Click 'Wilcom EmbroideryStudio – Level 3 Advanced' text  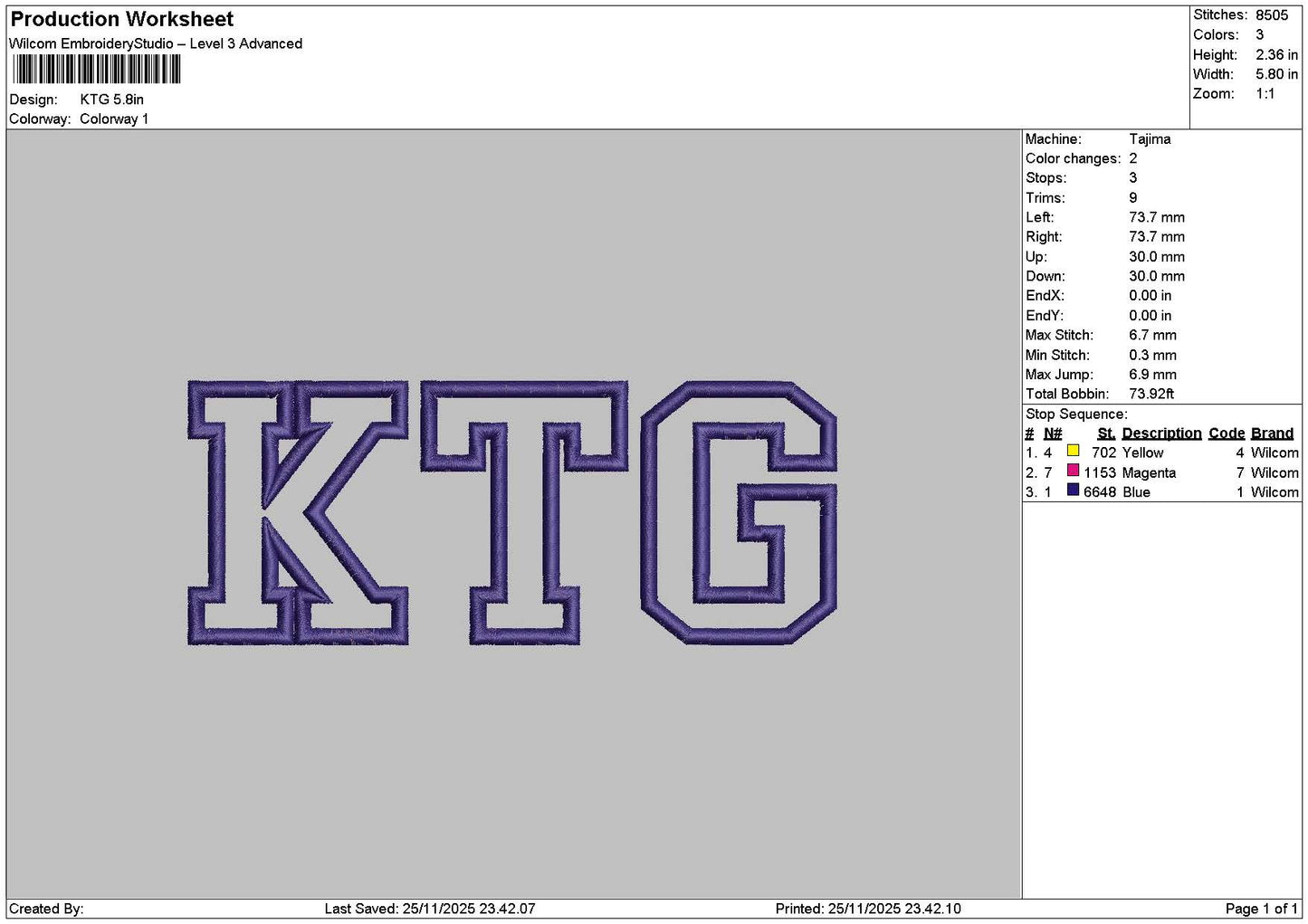pyautogui.click(x=156, y=43)
